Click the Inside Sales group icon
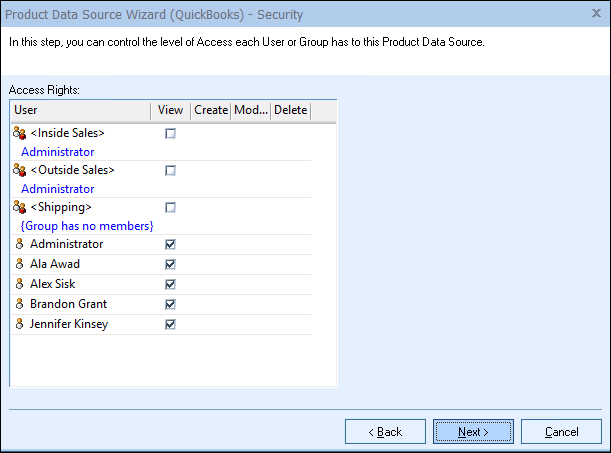 19,133
